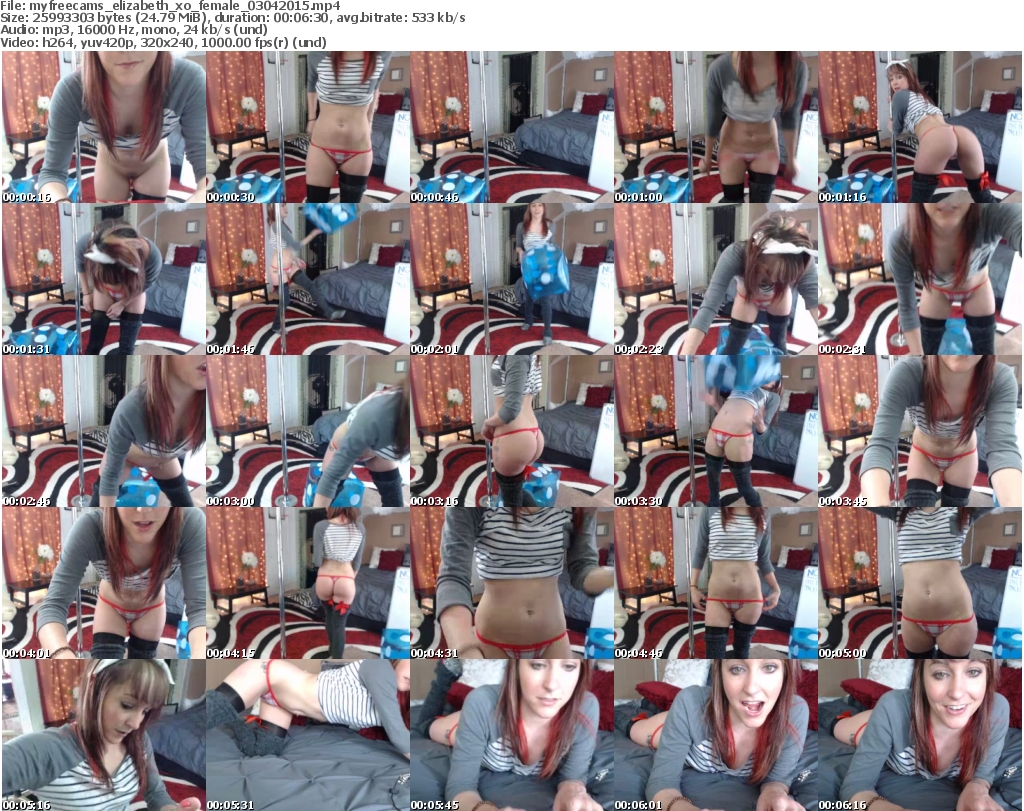Pick the thumbnail stamped 00:05:45
The width and height of the screenshot is (1024, 811).
[x=511, y=735]
